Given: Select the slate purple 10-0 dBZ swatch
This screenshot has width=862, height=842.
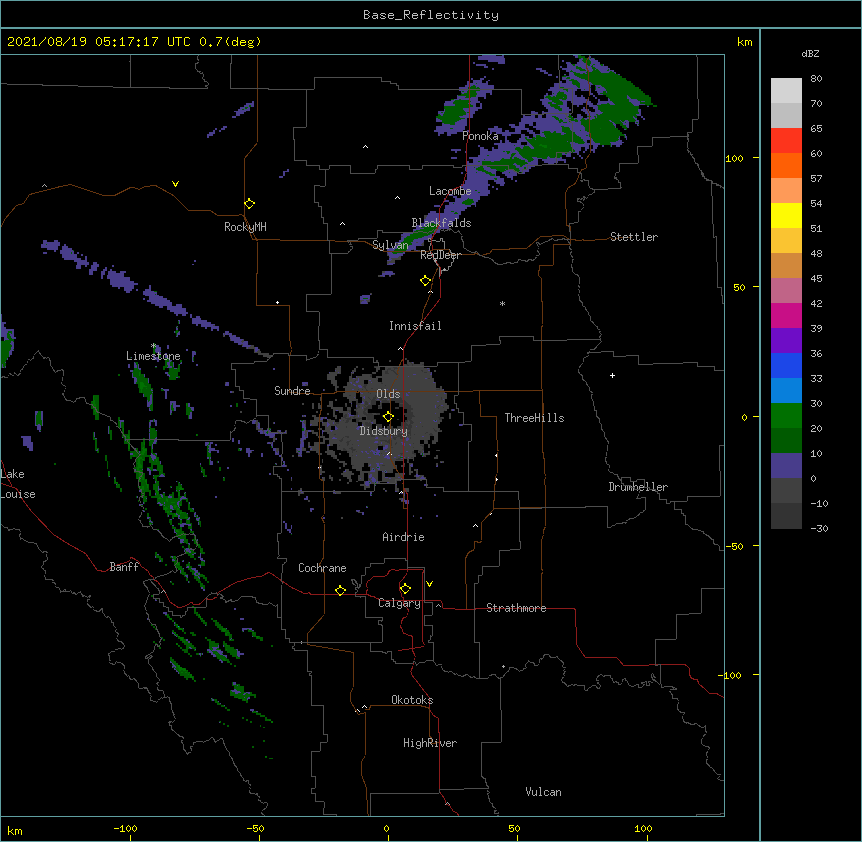Looking at the screenshot, I should (x=786, y=466).
